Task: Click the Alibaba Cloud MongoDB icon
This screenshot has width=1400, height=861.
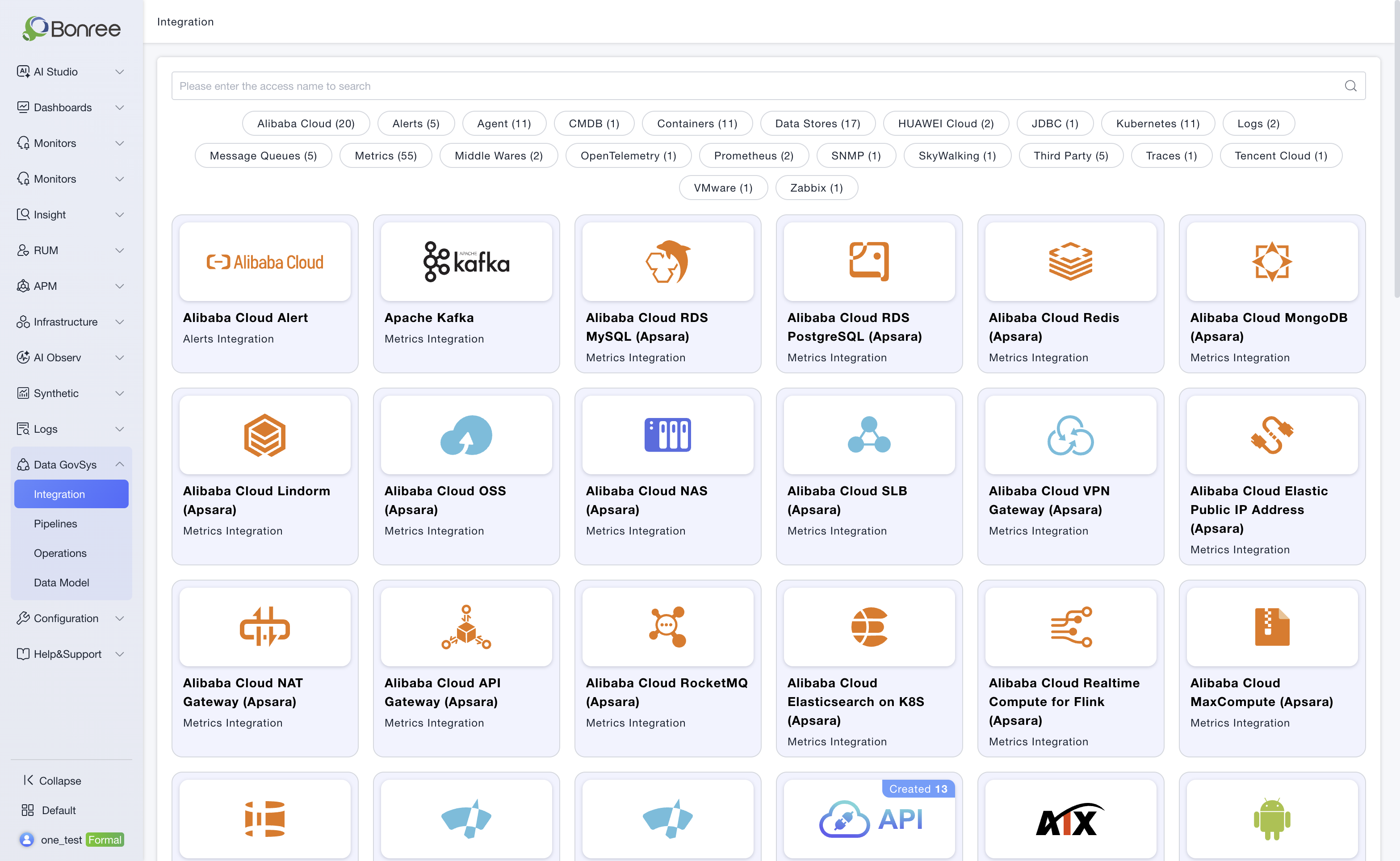Action: pyautogui.click(x=1272, y=261)
